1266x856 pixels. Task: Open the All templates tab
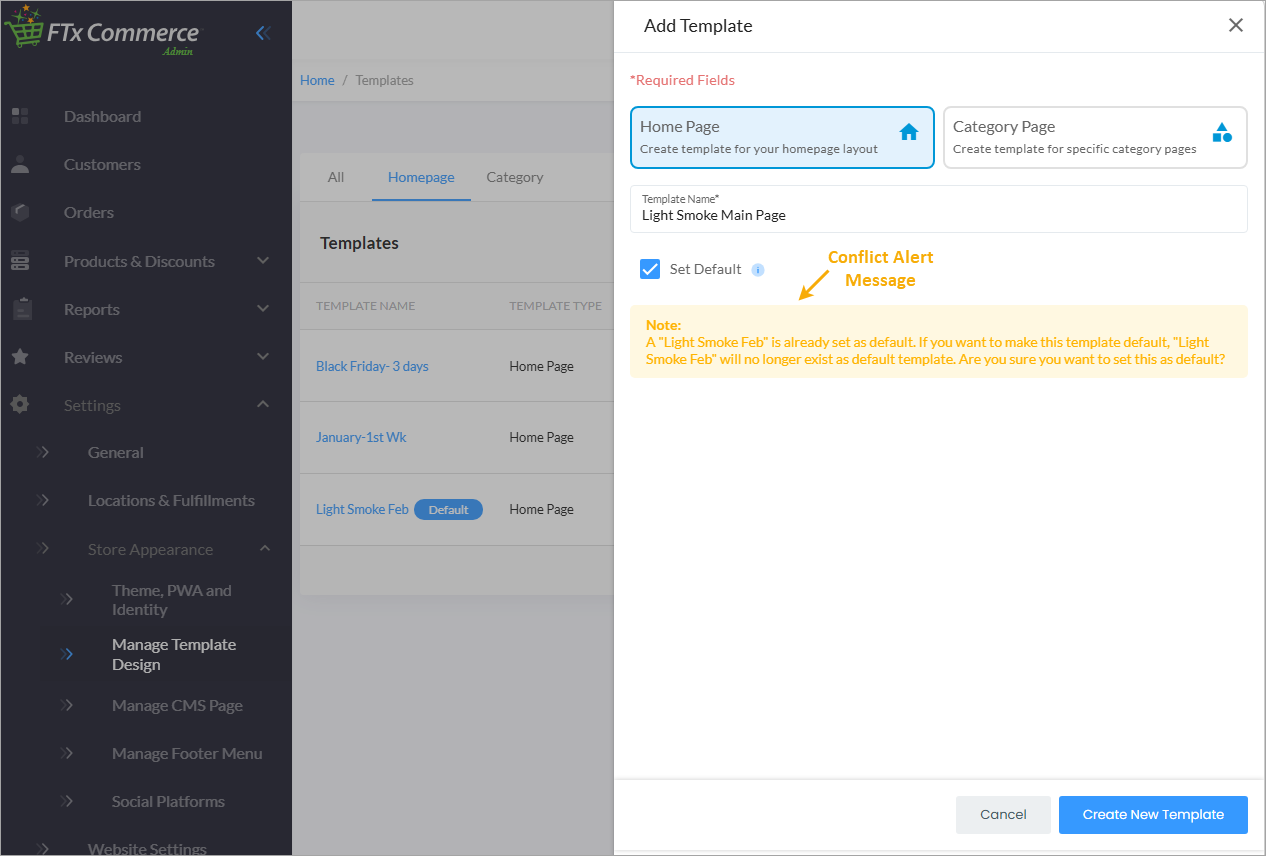point(336,177)
